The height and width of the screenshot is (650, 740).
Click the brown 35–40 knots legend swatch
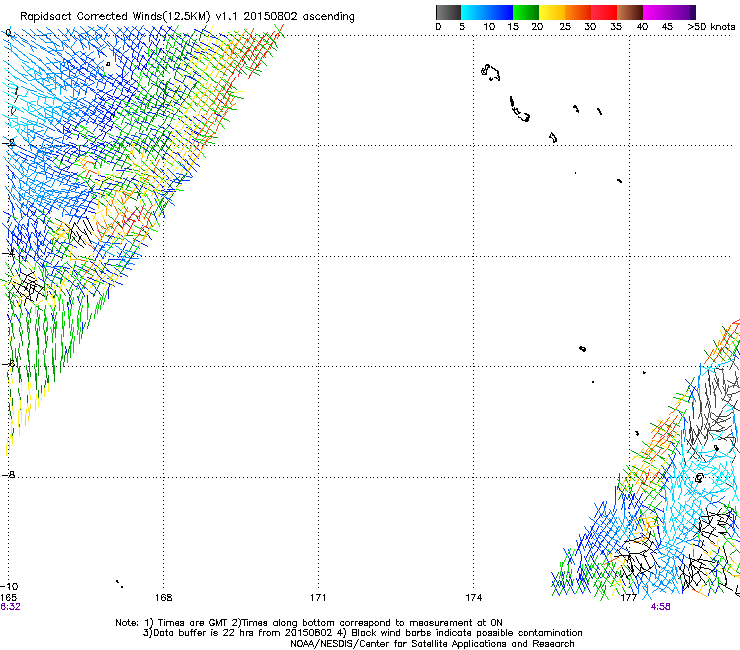point(630,12)
